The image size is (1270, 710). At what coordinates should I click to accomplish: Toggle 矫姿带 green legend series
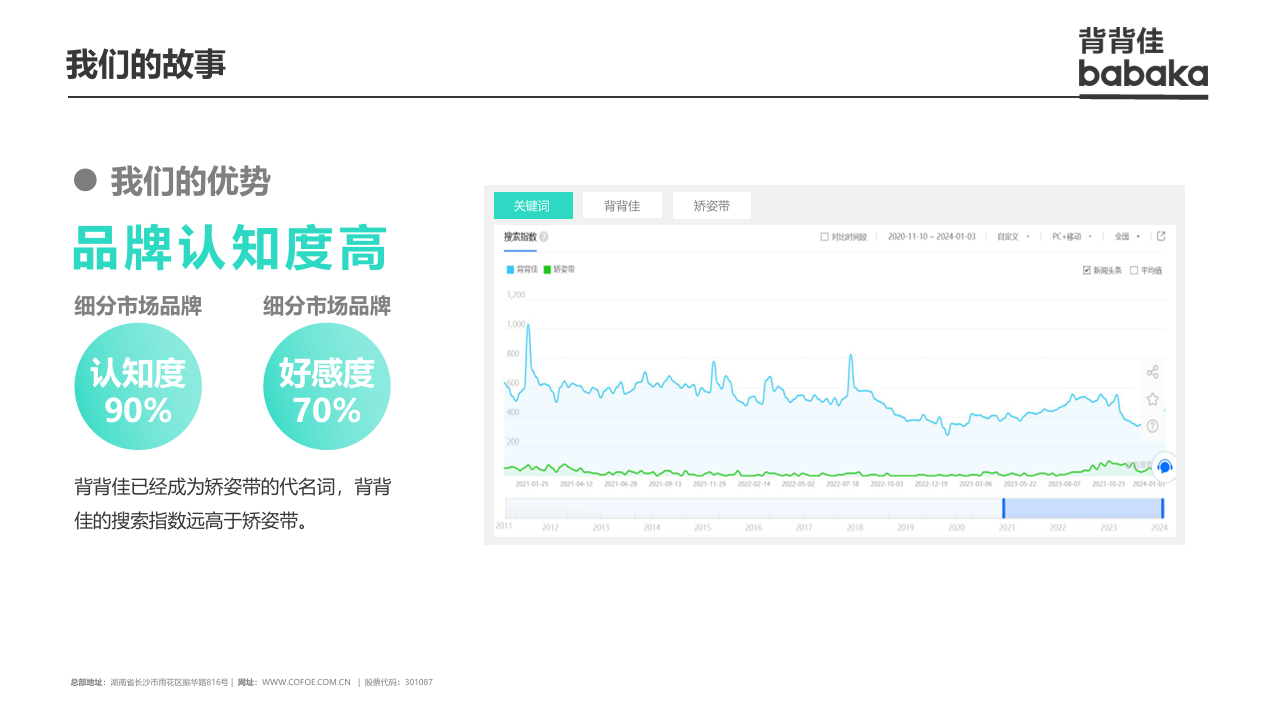(x=559, y=269)
